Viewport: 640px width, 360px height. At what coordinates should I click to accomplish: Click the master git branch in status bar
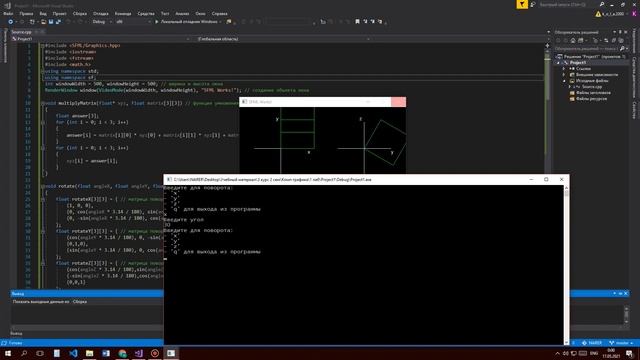click(621, 343)
